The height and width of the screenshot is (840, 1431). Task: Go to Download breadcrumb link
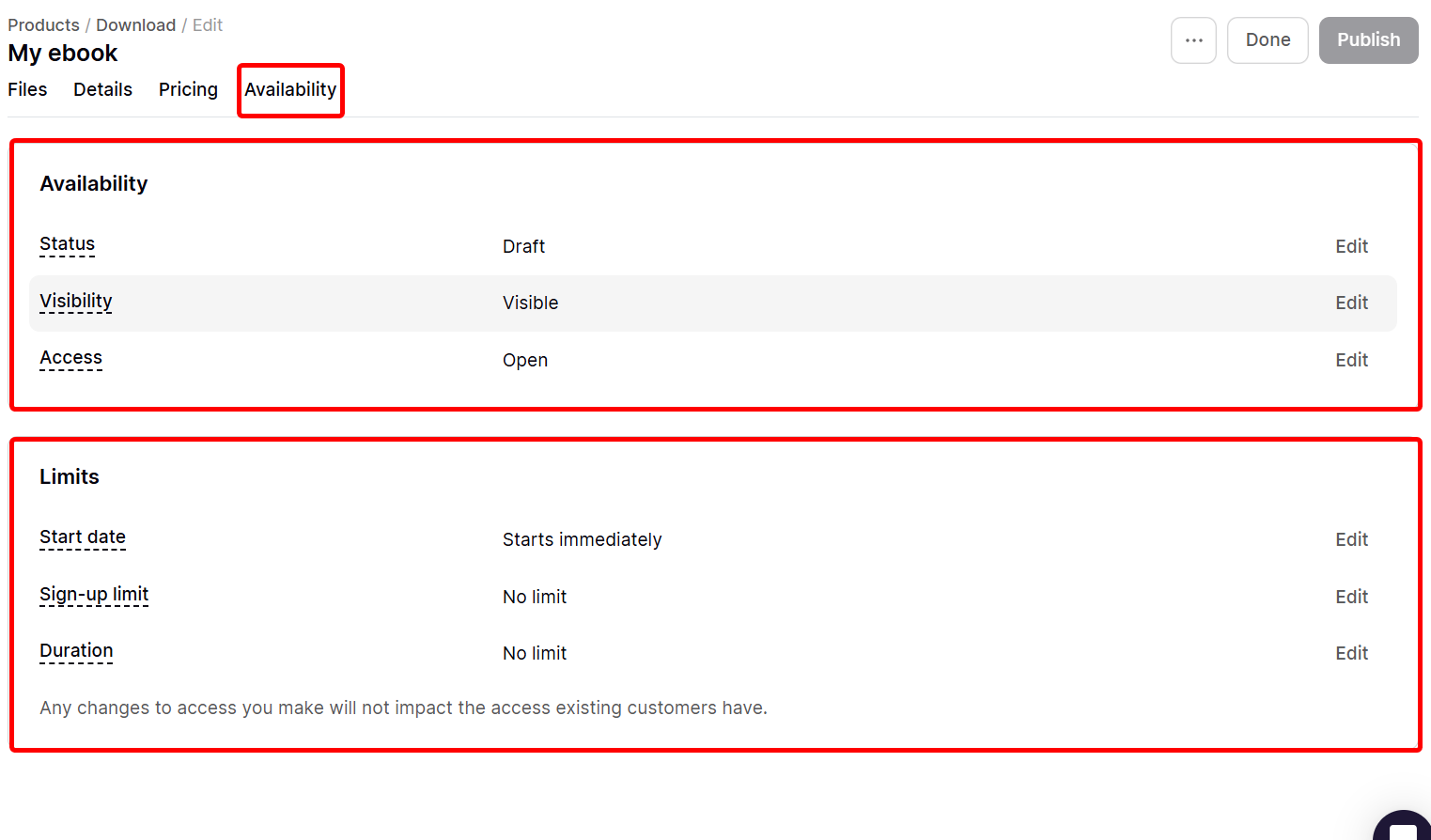pos(135,25)
